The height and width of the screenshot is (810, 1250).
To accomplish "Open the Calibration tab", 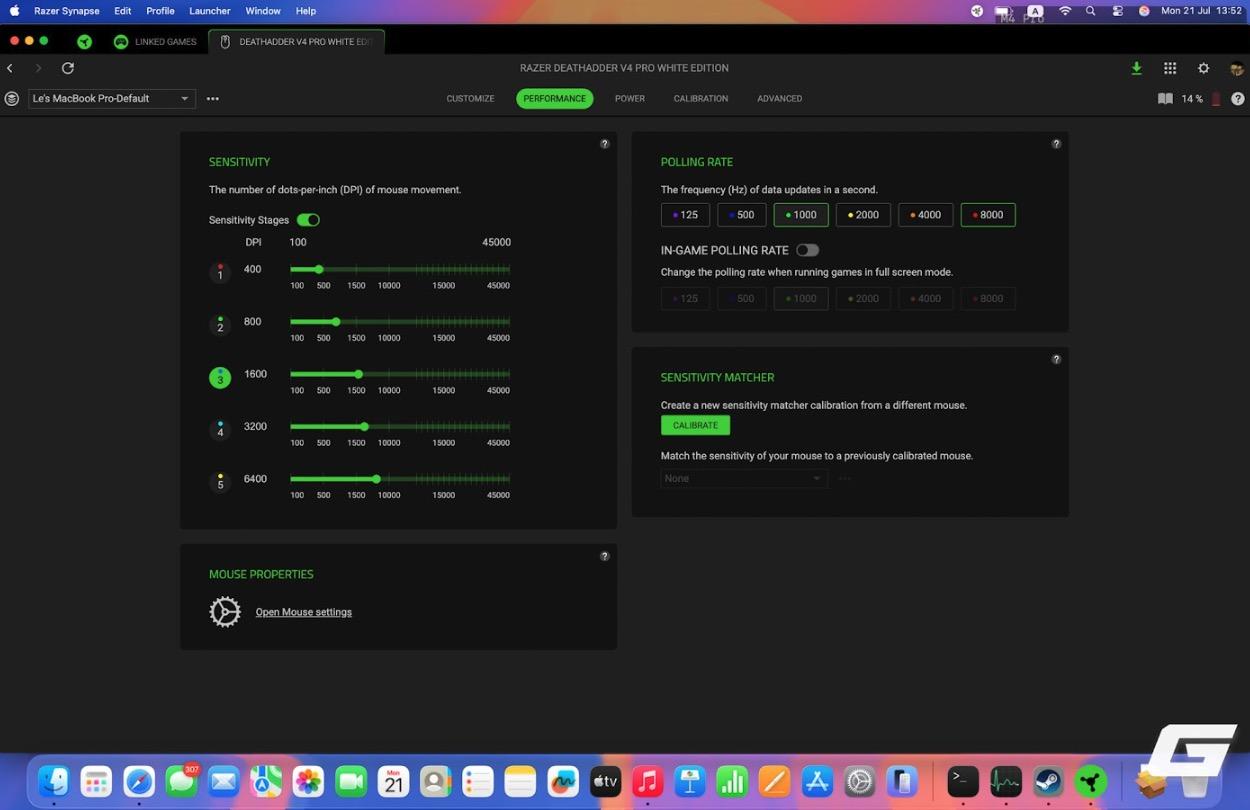I will [x=701, y=99].
